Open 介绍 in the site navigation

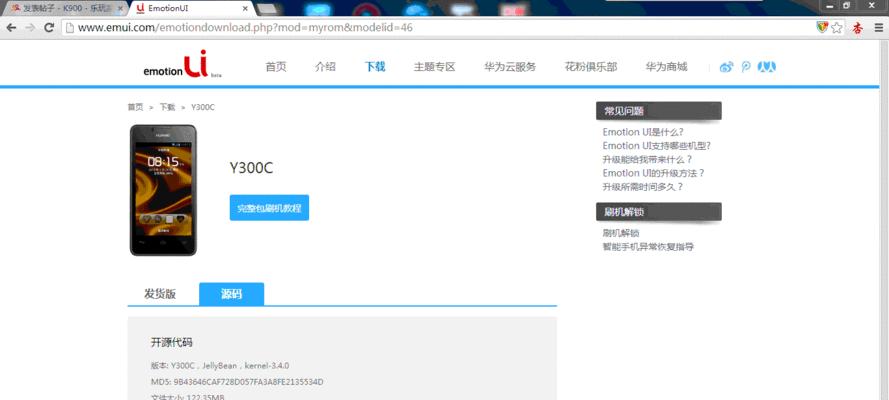(325, 67)
